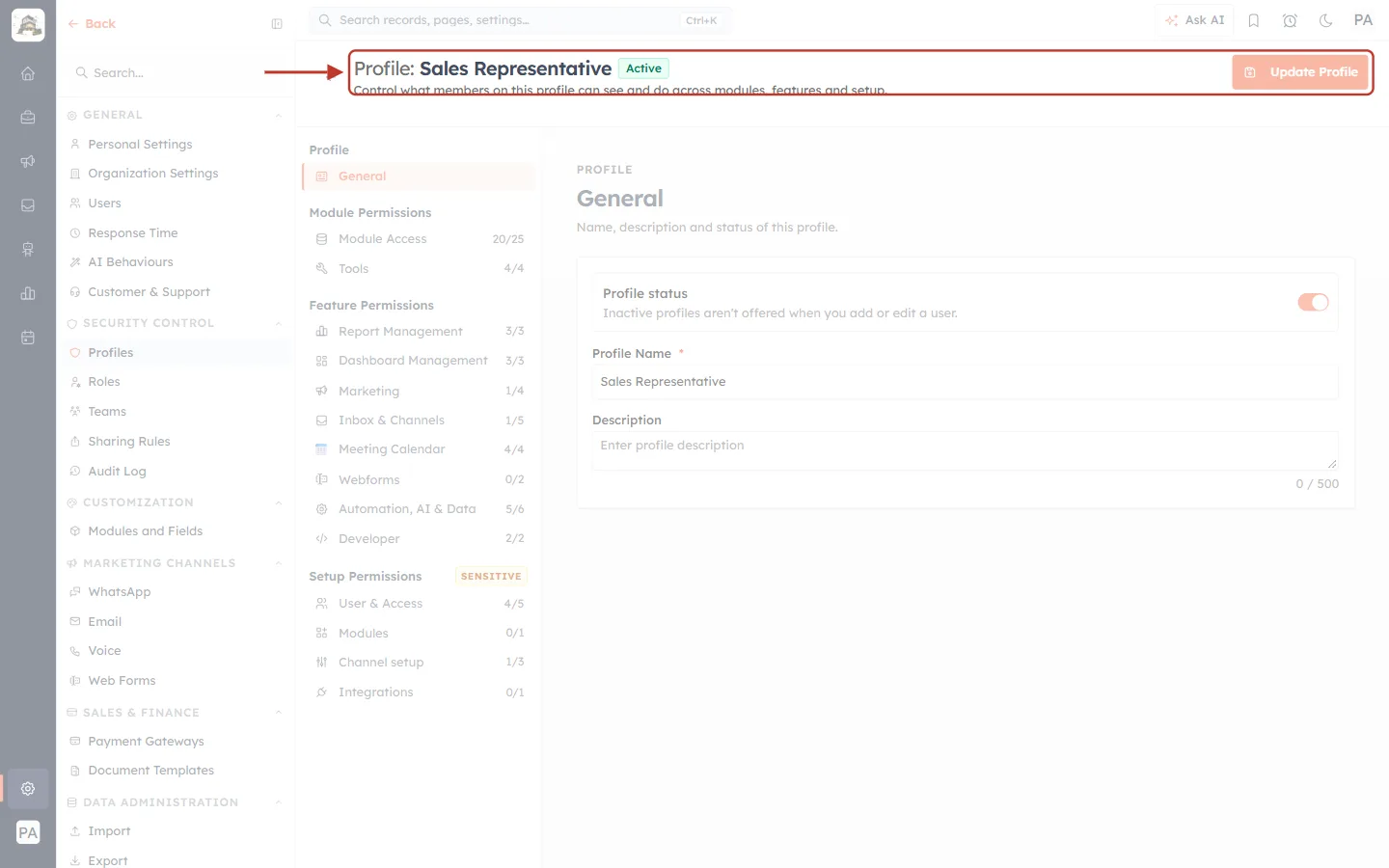Open Inbox & Channels permissions
This screenshot has width=1389, height=868.
click(x=419, y=420)
